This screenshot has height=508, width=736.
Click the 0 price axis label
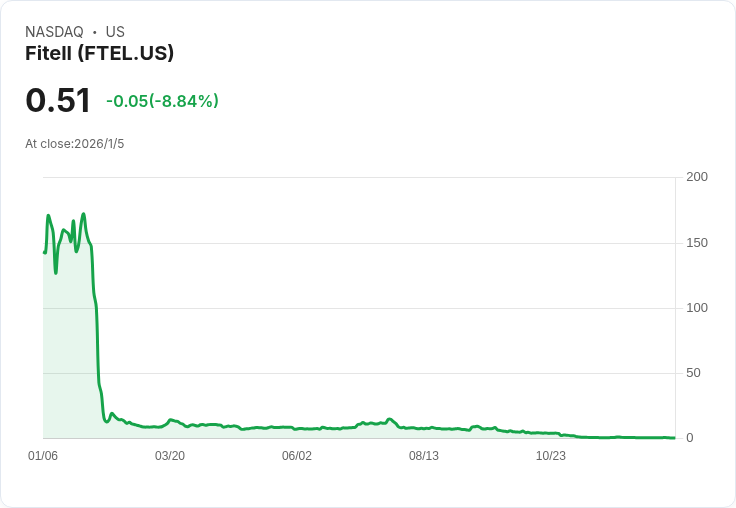[690, 438]
